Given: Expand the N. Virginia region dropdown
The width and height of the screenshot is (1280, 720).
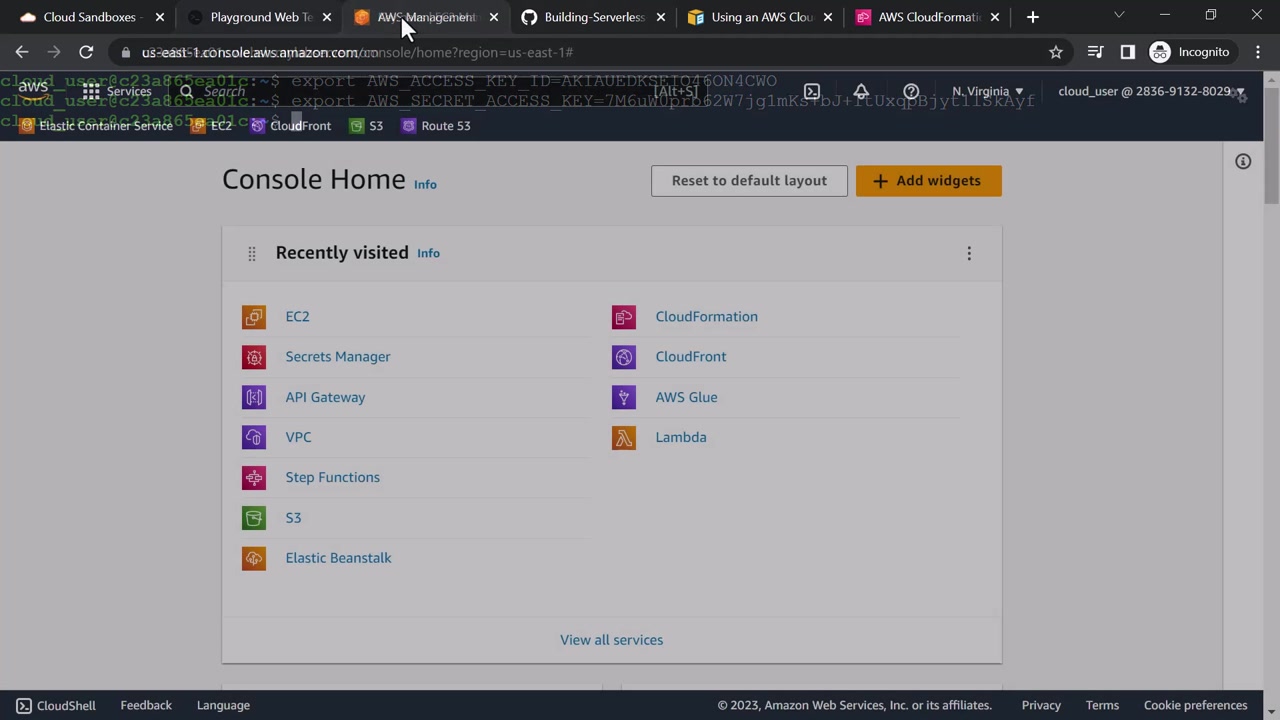Looking at the screenshot, I should pos(988,91).
